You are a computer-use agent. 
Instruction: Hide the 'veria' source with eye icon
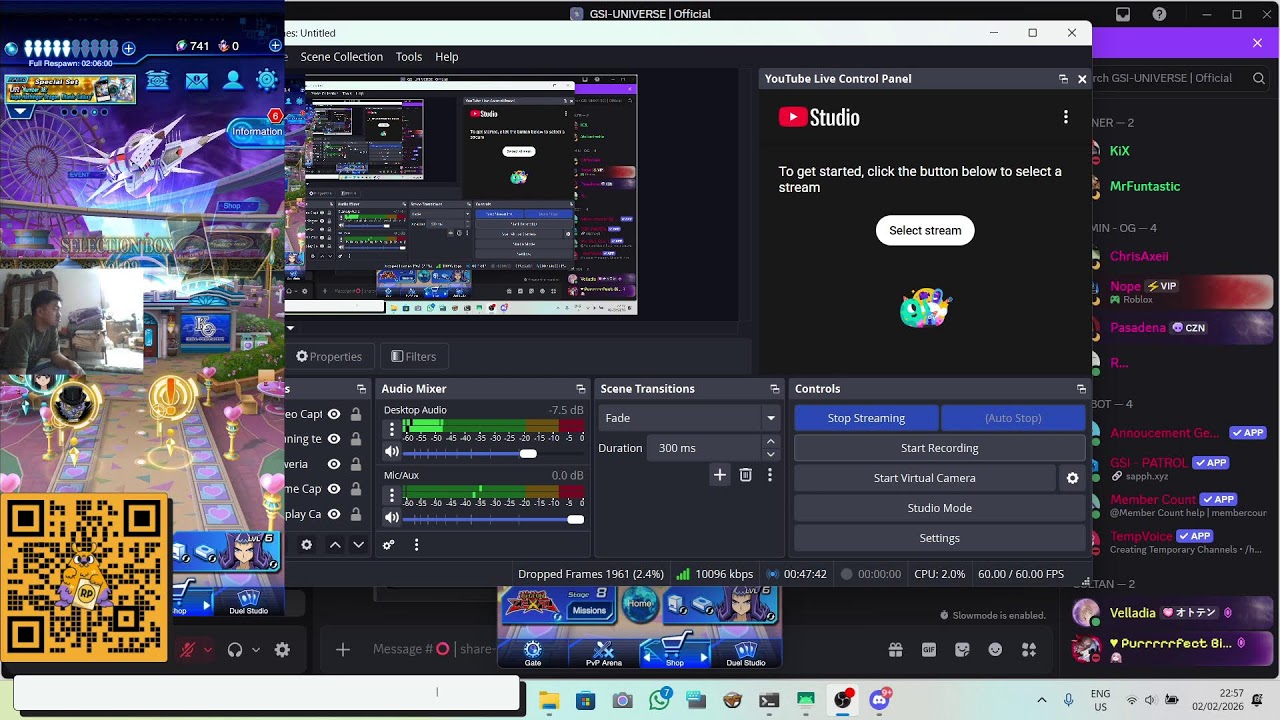tap(334, 464)
